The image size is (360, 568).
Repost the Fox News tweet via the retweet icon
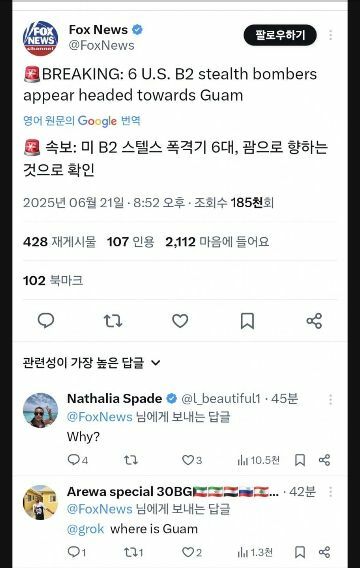pos(113,321)
